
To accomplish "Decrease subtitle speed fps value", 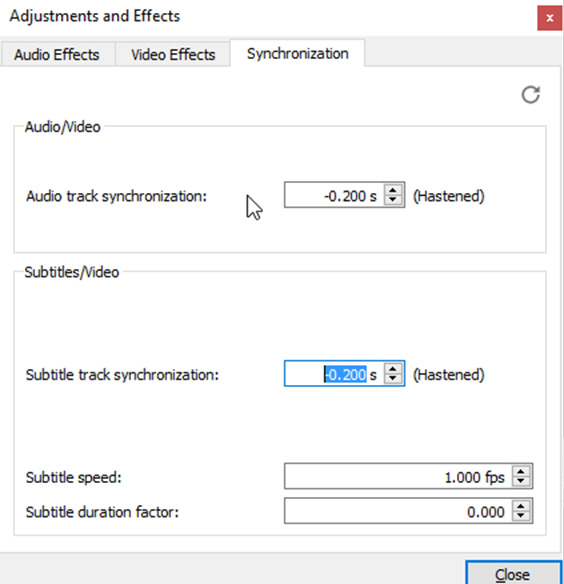I will tap(521, 481).
